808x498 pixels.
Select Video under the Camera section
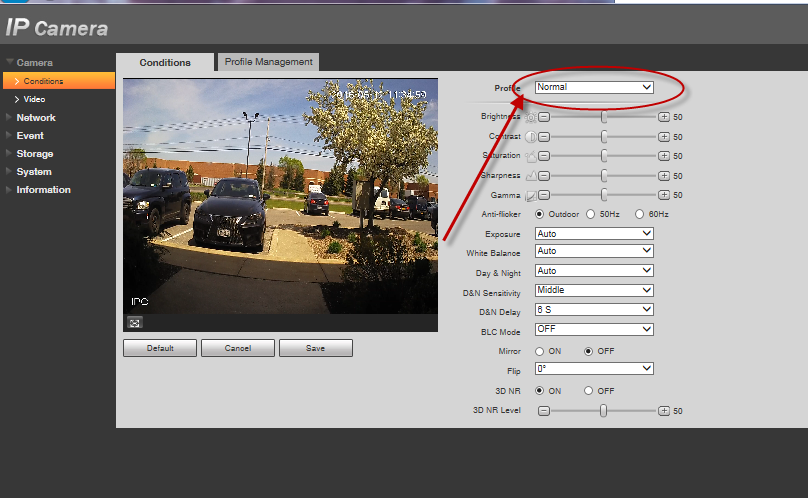click(x=34, y=99)
